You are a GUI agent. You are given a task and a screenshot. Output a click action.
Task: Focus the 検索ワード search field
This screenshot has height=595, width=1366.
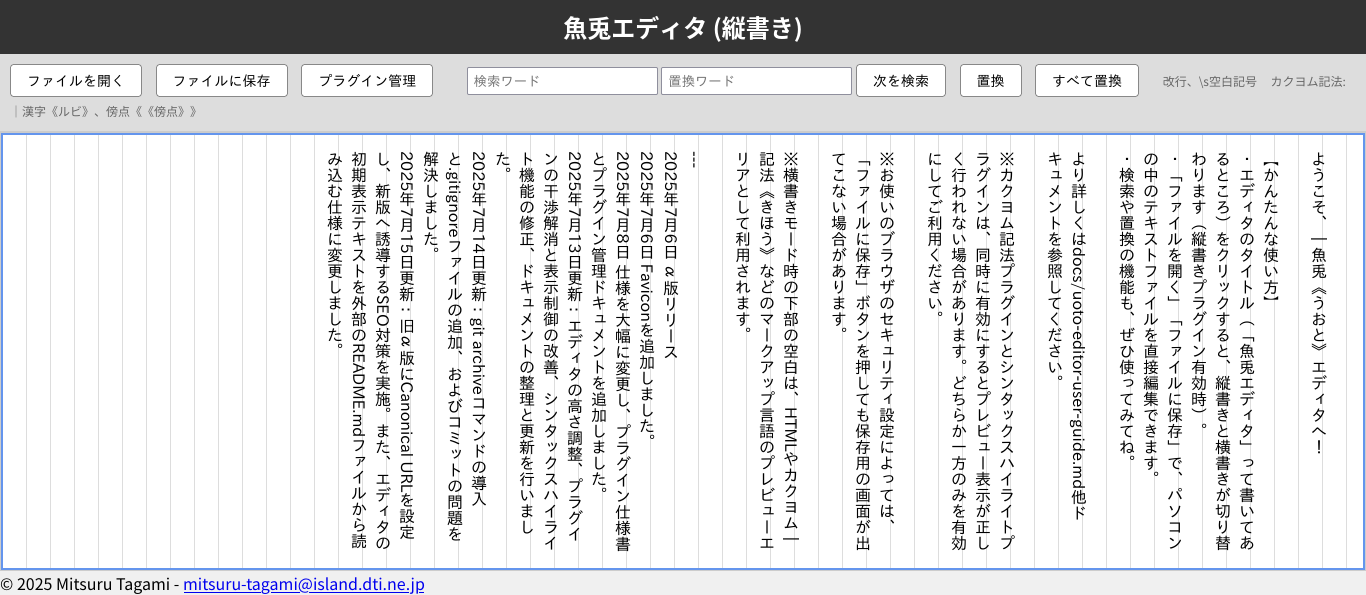pyautogui.click(x=562, y=81)
